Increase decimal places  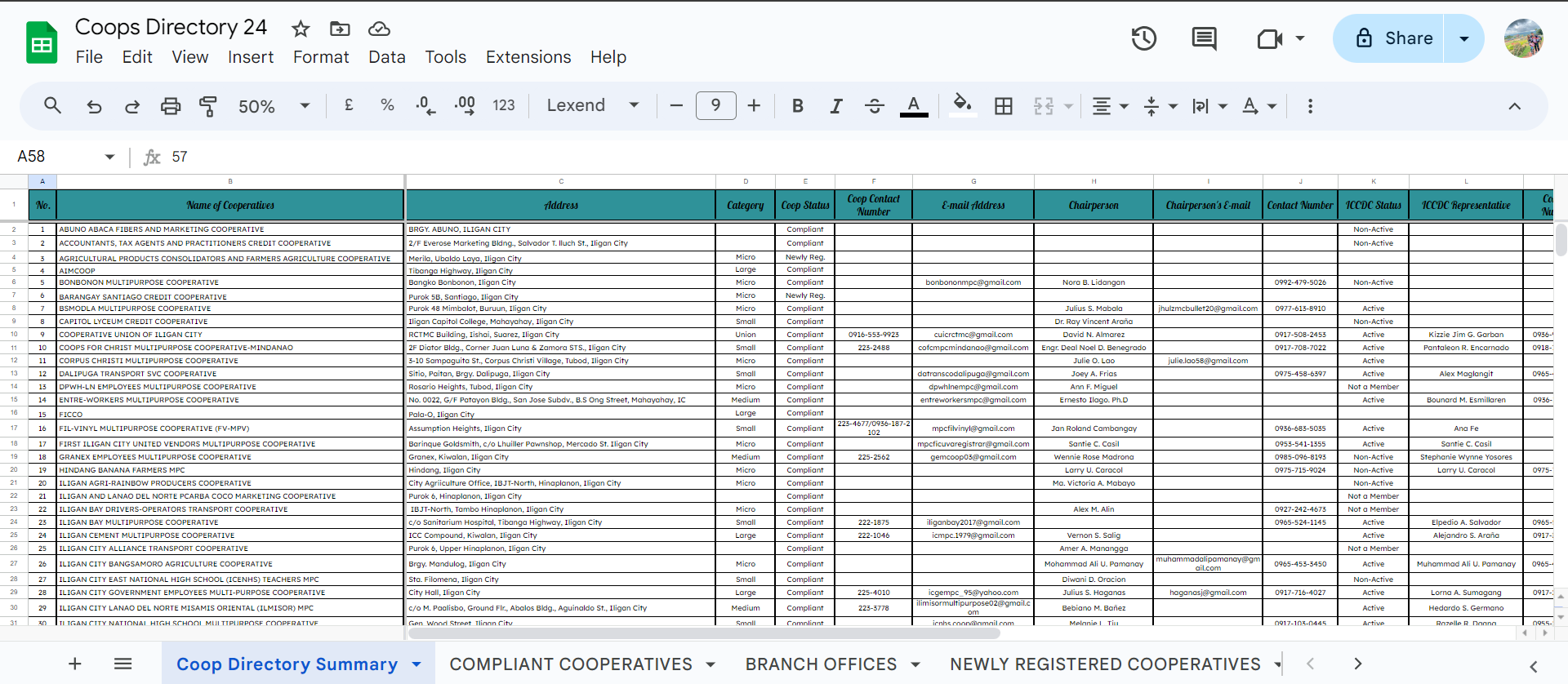click(465, 105)
